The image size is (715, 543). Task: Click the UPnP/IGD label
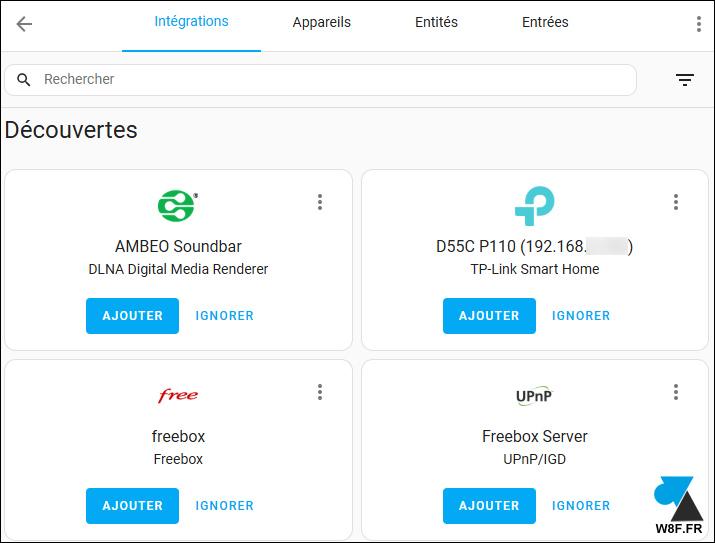tap(534, 459)
